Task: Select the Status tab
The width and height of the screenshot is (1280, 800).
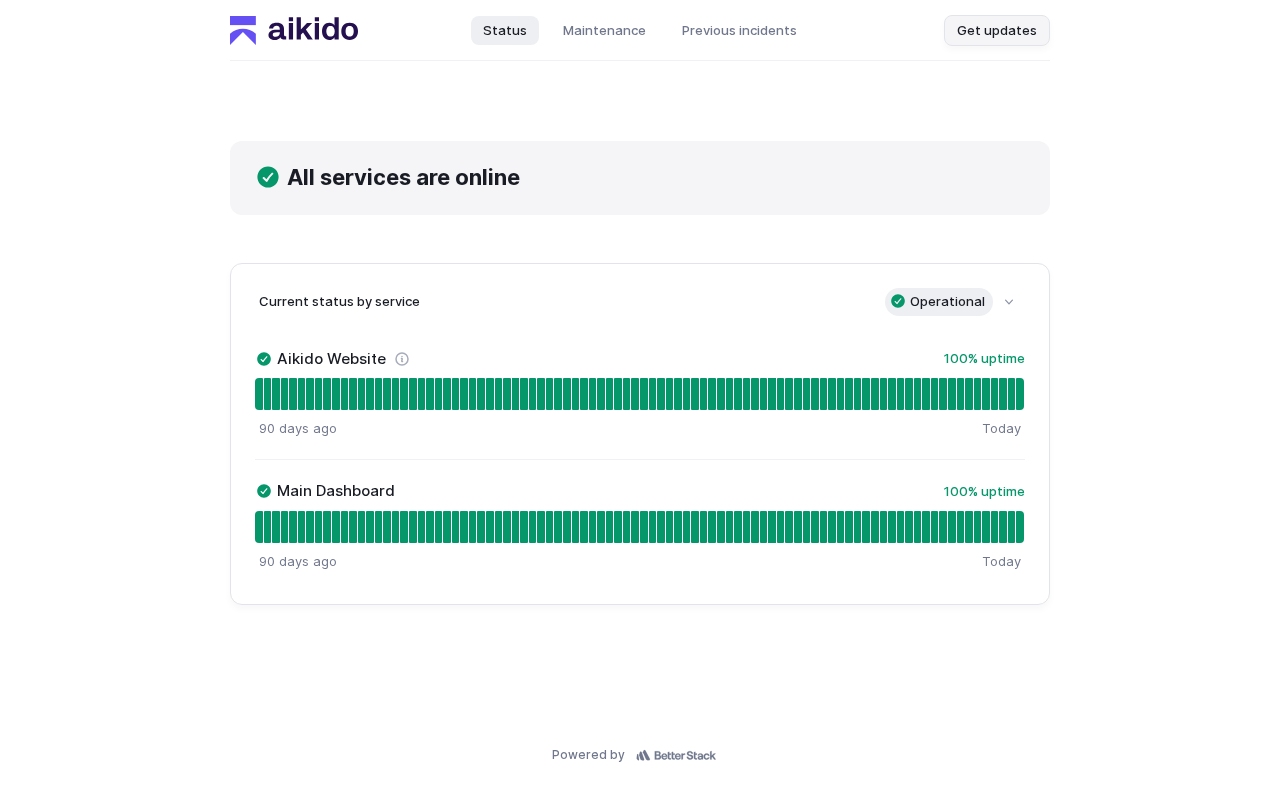Action: tap(505, 30)
